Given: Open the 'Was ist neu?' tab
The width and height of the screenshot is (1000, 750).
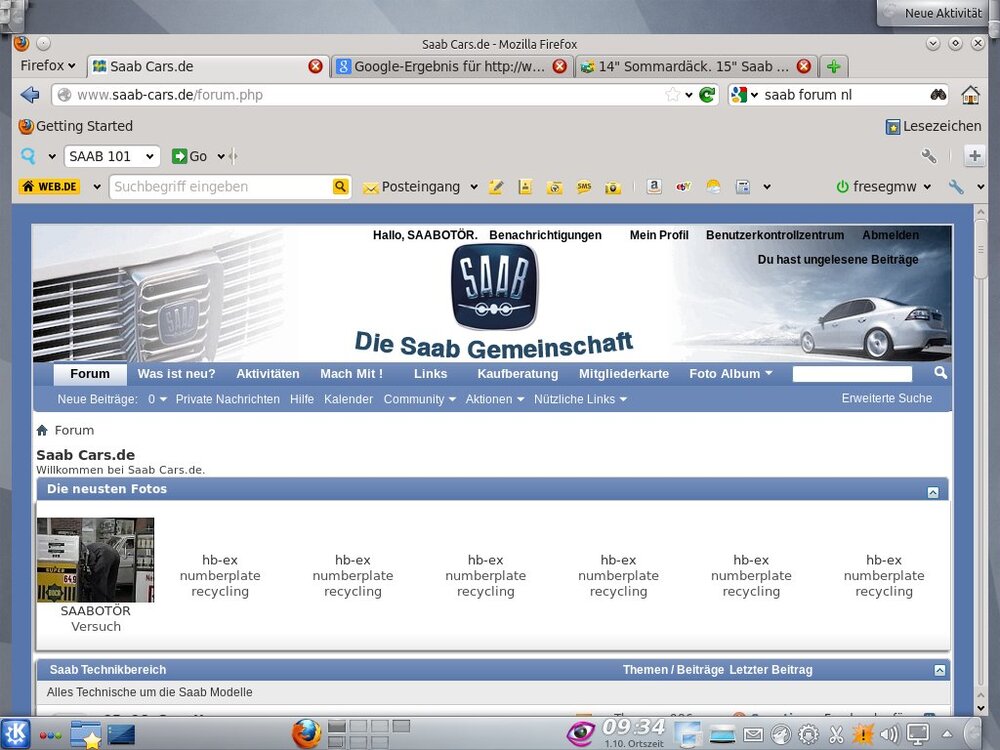Looking at the screenshot, I should 176,374.
